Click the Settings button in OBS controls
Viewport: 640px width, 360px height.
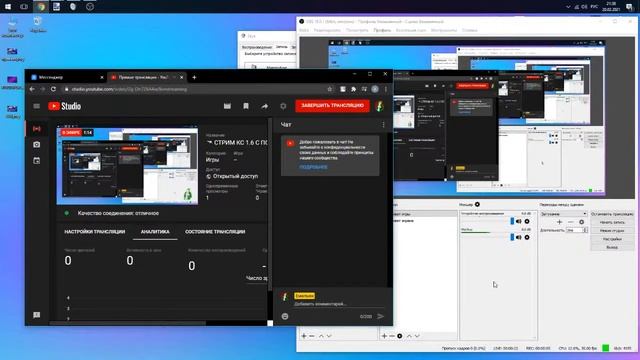612,239
